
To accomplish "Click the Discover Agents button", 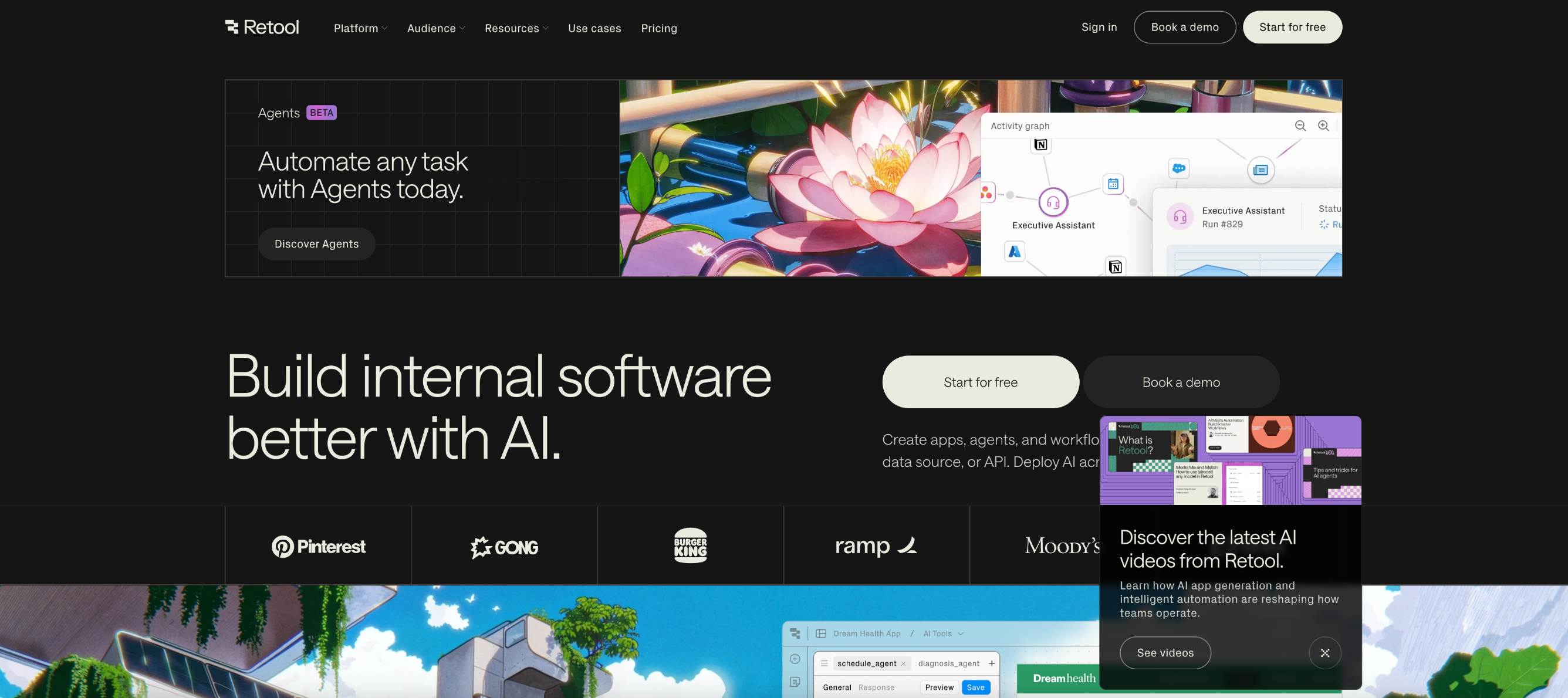I will click(316, 244).
